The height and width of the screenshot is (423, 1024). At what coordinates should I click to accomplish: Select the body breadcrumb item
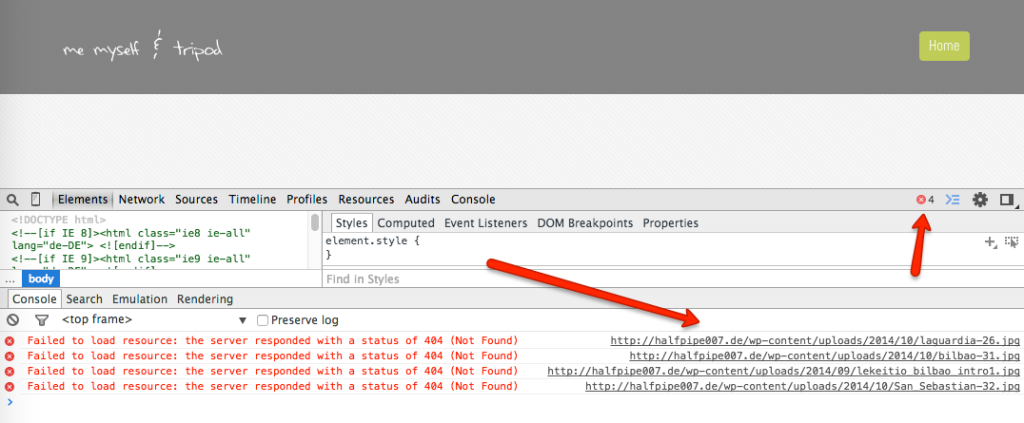tap(40, 279)
